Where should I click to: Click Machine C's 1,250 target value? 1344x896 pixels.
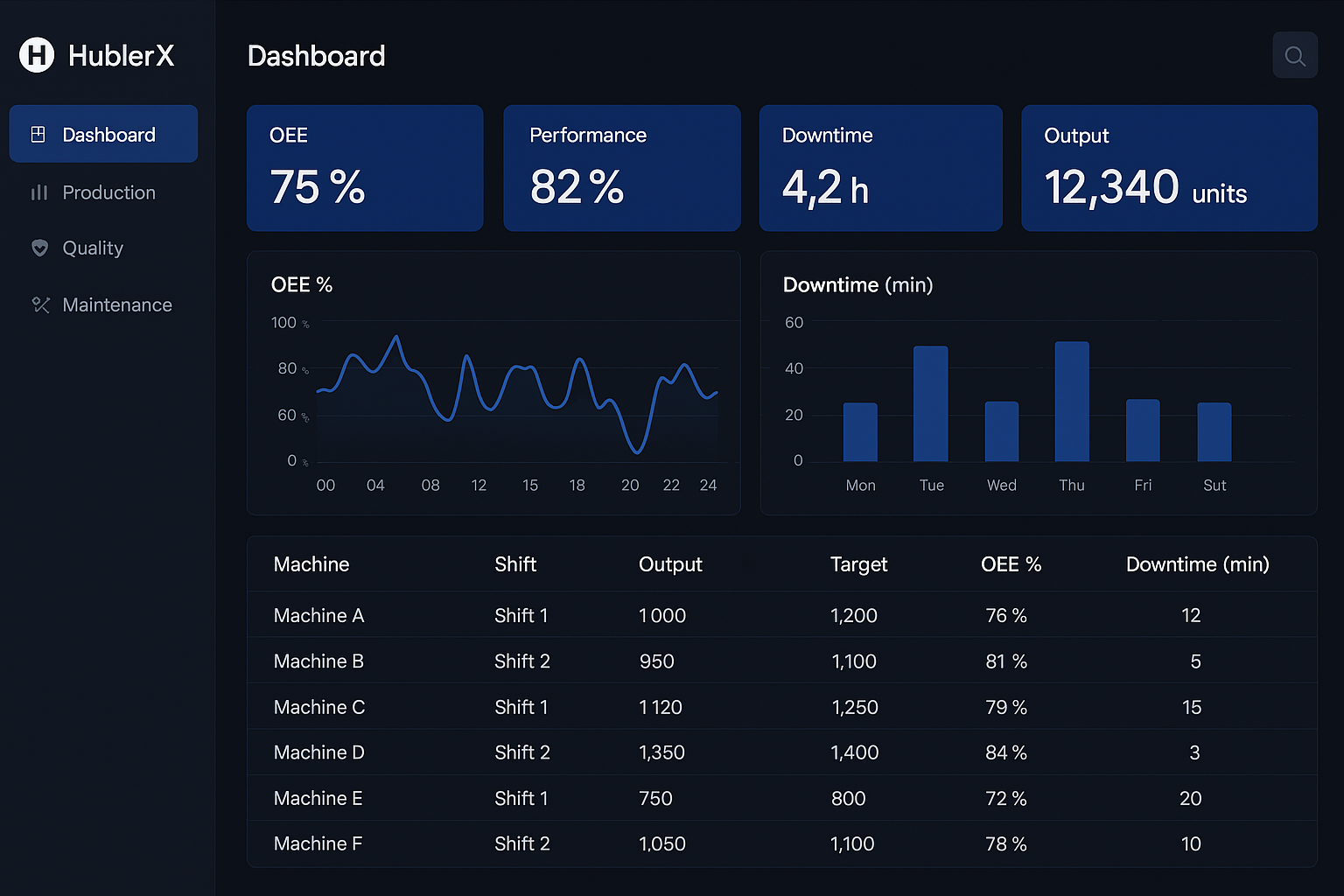tap(855, 707)
